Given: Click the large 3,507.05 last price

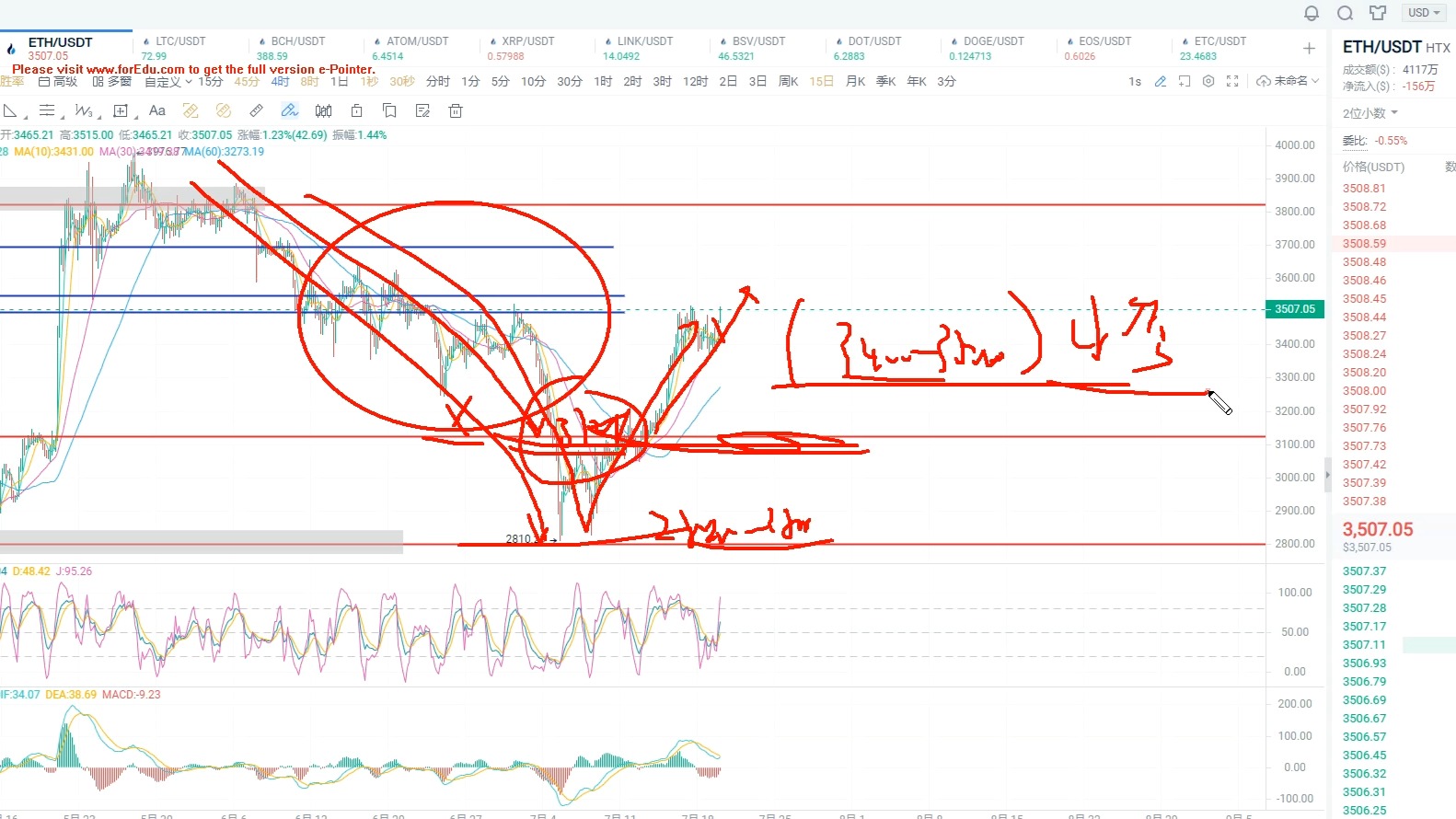Looking at the screenshot, I should [1378, 529].
